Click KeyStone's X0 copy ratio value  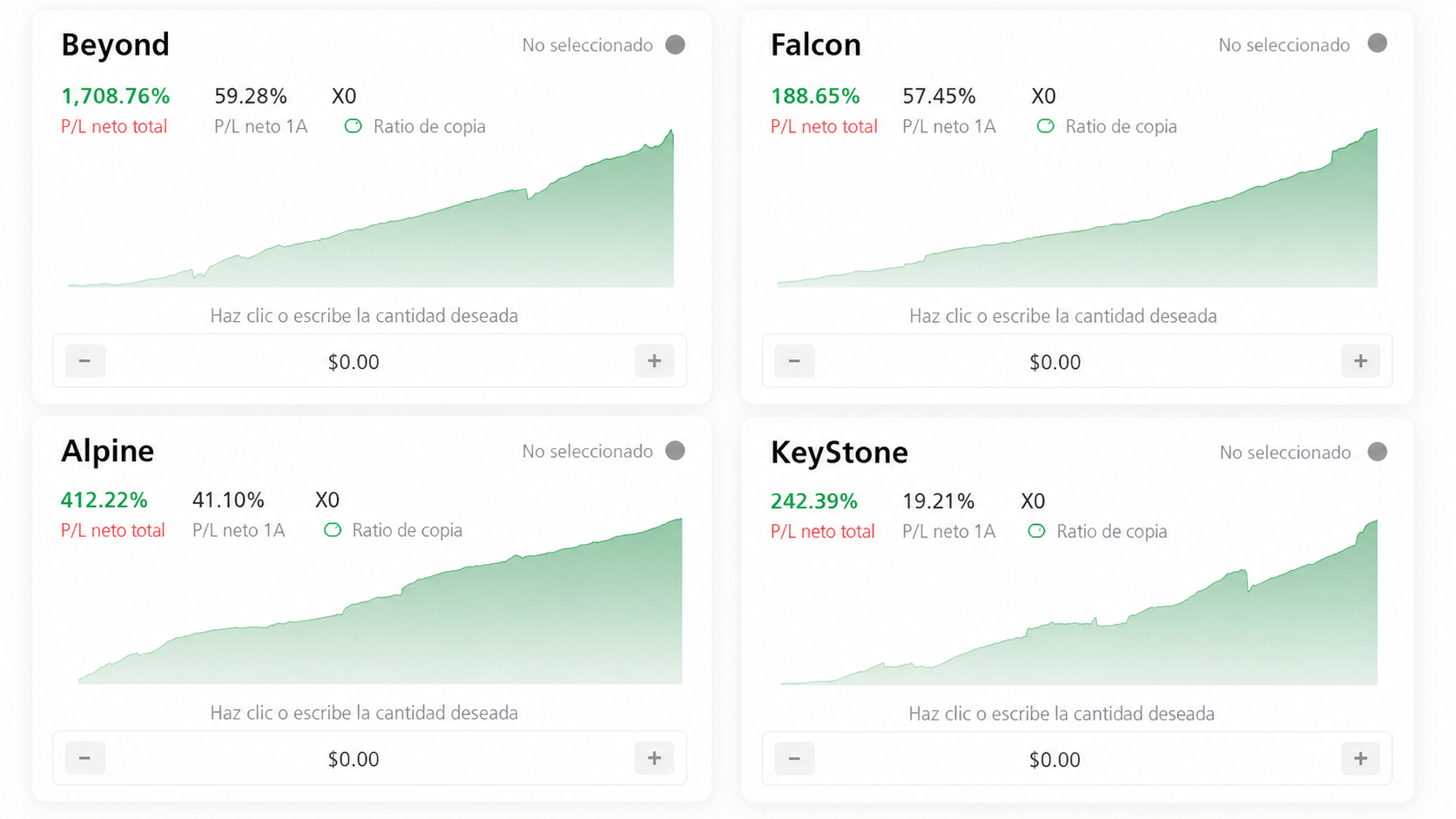[1033, 501]
